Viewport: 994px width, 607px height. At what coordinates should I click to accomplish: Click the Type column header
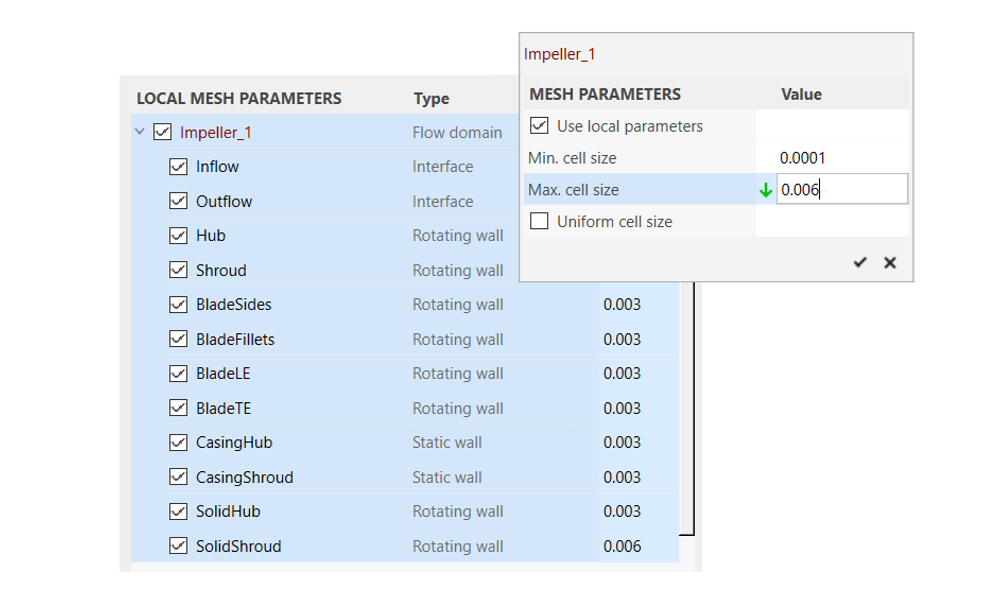[432, 98]
